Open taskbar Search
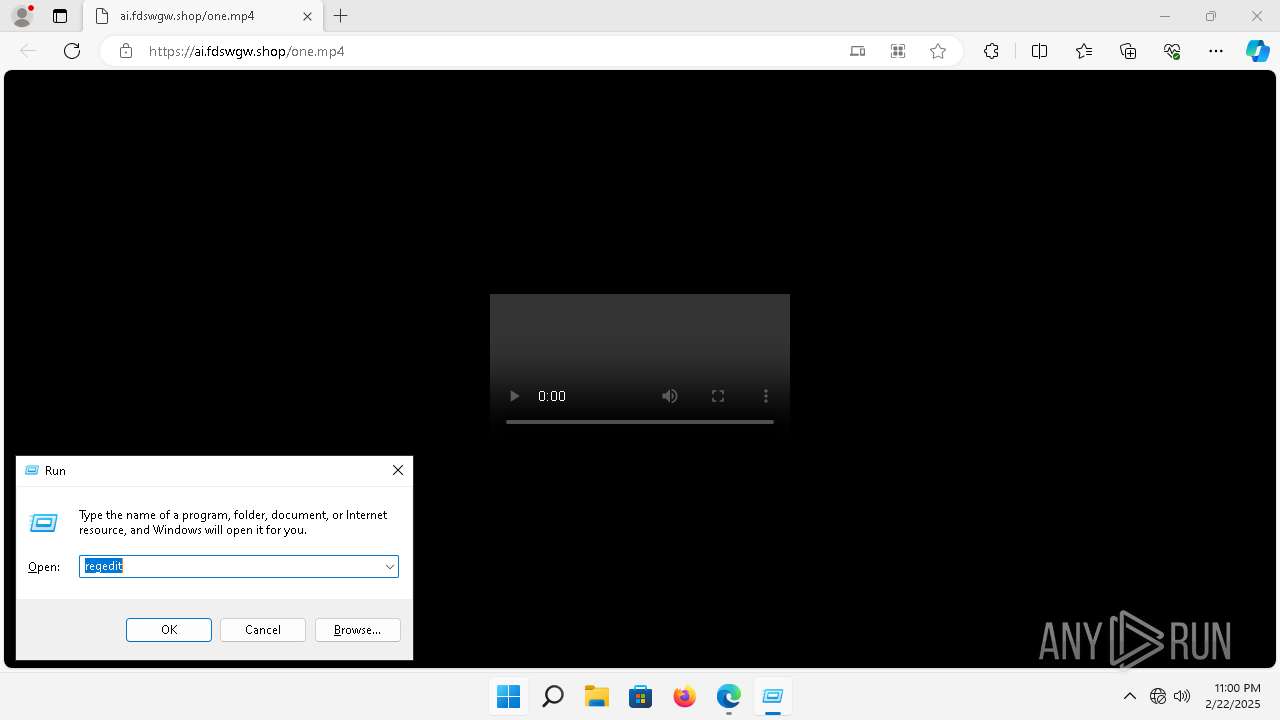Image resolution: width=1280 pixels, height=720 pixels. (553, 696)
